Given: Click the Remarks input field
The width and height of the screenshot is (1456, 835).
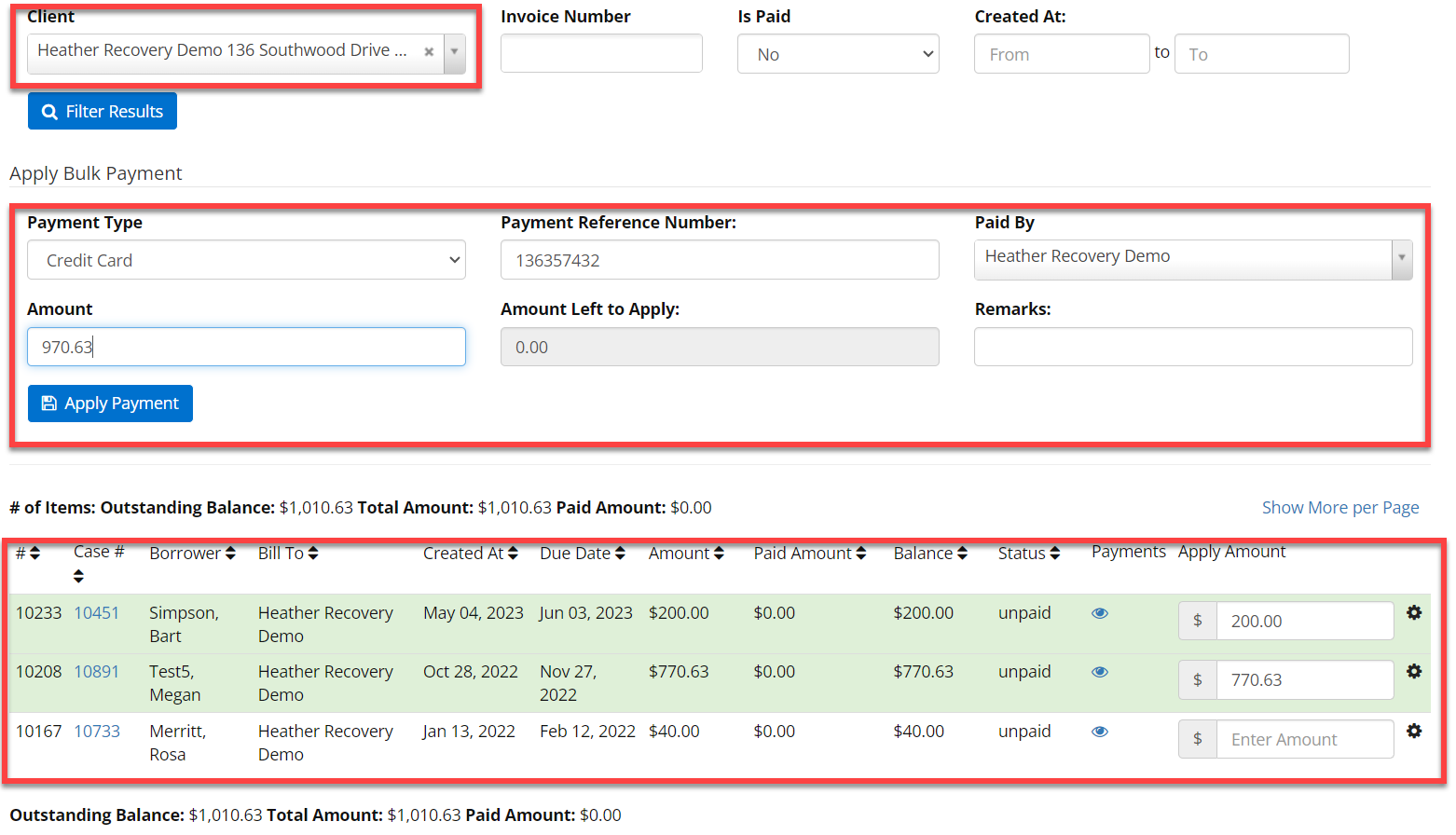Looking at the screenshot, I should 1193,347.
